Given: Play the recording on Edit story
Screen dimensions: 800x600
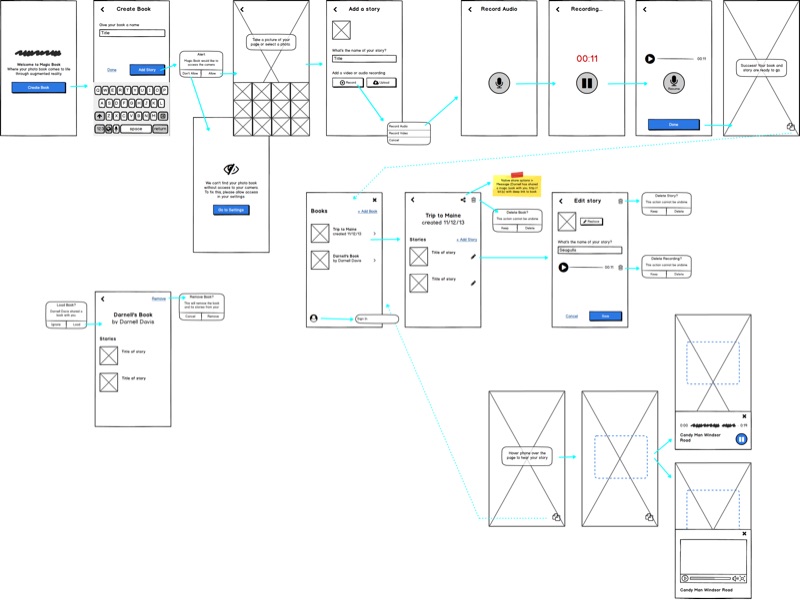Looking at the screenshot, I should 563,267.
